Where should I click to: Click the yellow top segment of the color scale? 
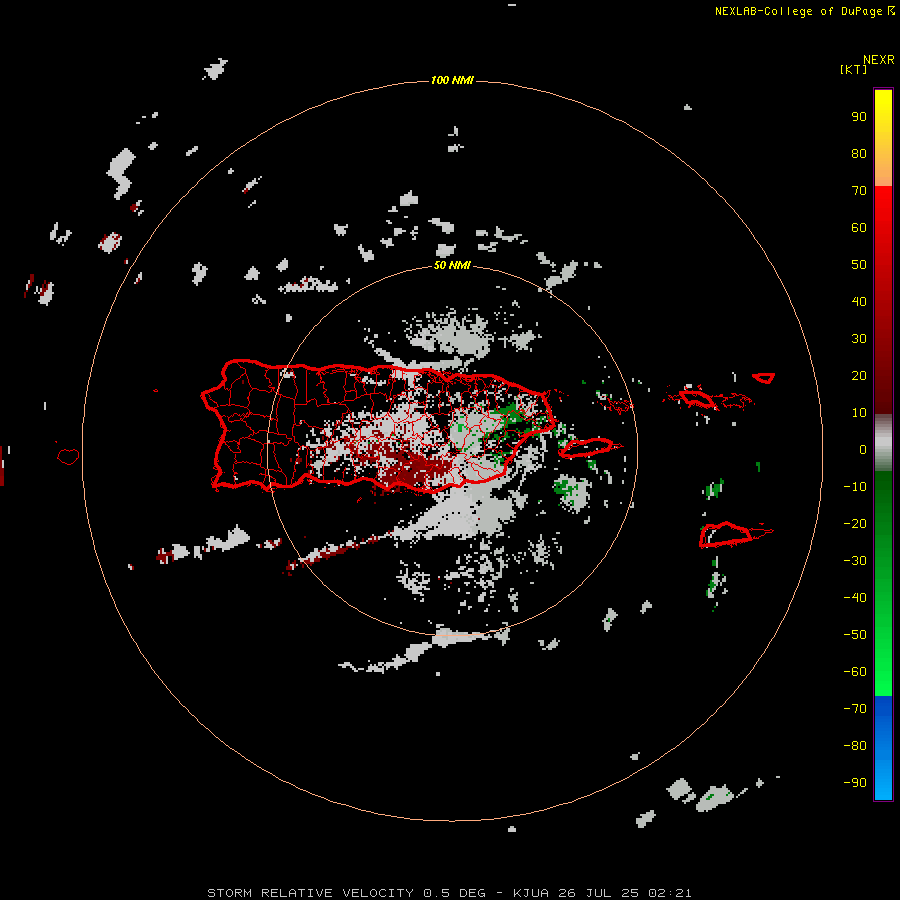pyautogui.click(x=883, y=138)
